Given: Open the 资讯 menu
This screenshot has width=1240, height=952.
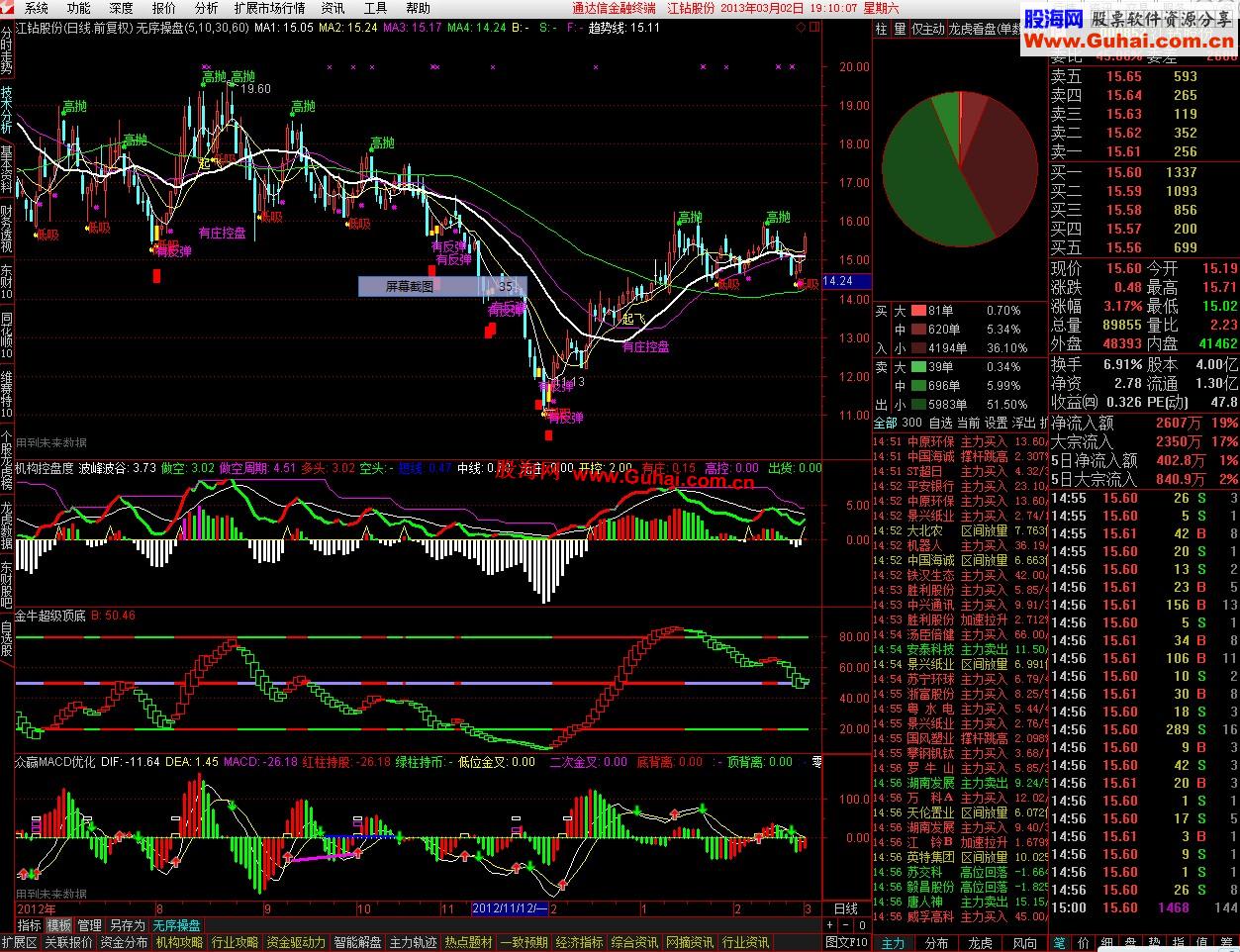Looking at the screenshot, I should point(333,8).
